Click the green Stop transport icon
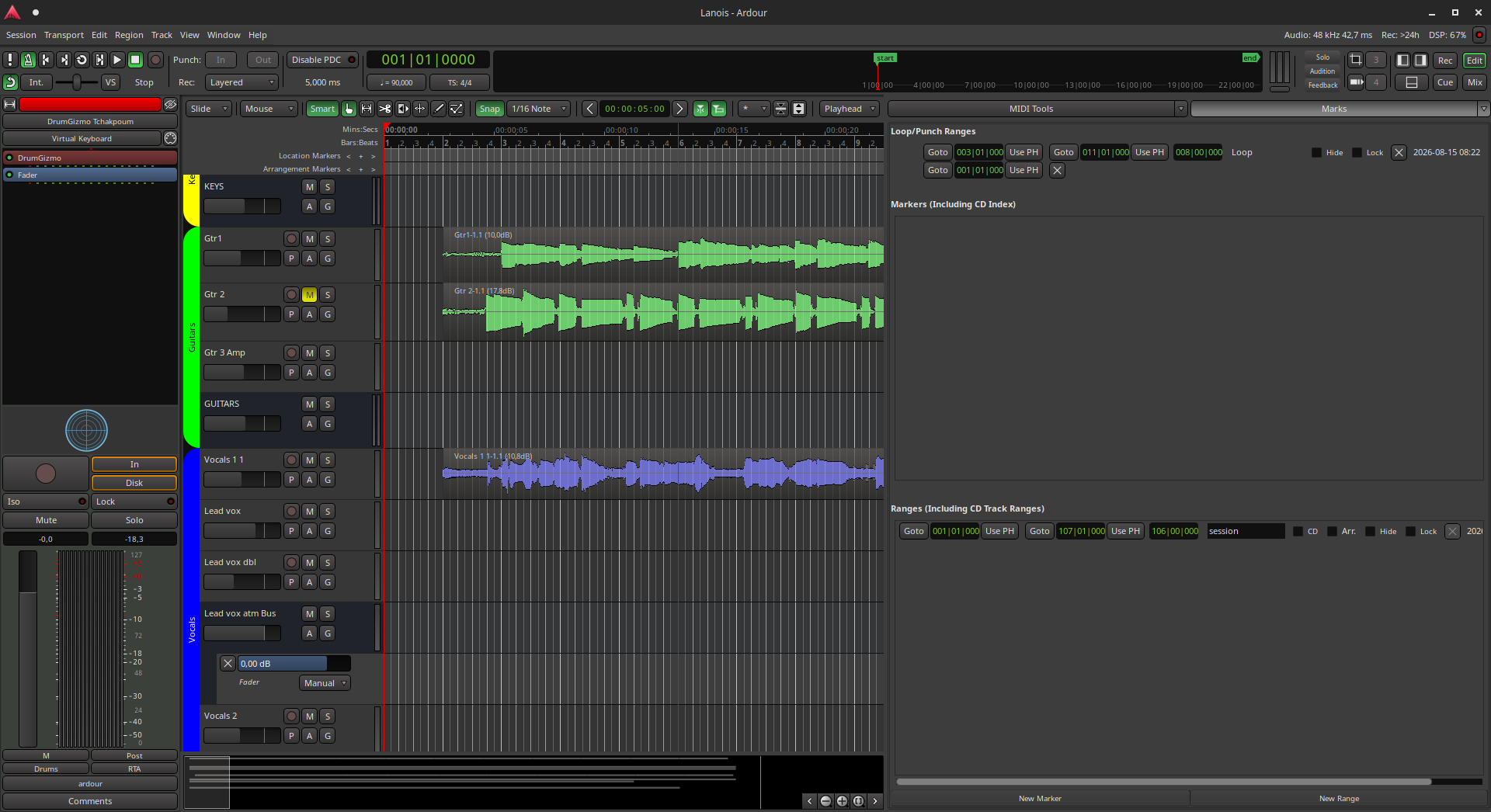1491x812 pixels. 135,60
